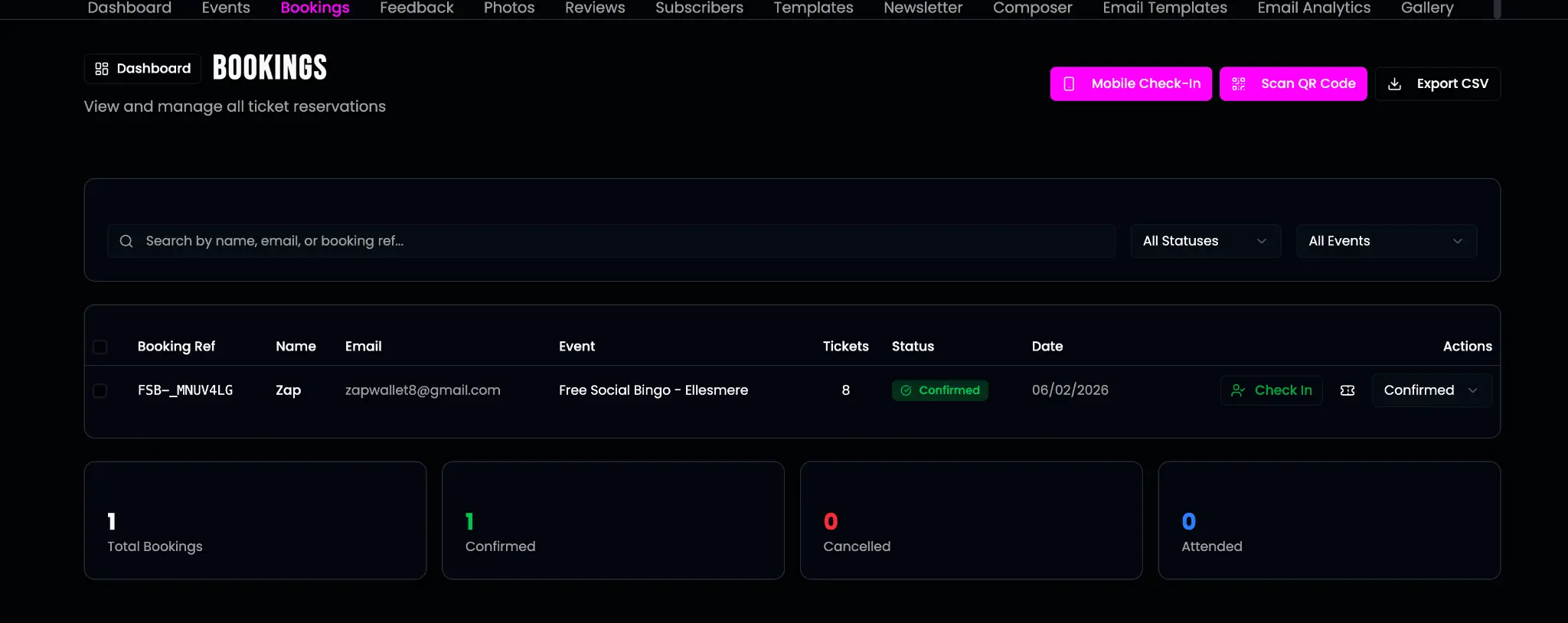Open the All Statuses filter dropdown
1568x623 pixels.
pos(1205,241)
